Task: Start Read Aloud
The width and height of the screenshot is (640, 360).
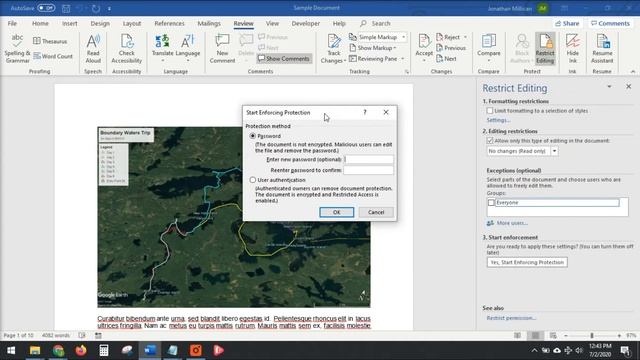Action: coord(93,49)
